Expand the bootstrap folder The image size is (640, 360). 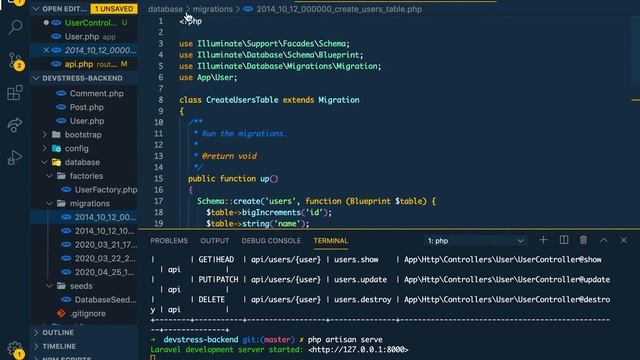pos(45,135)
